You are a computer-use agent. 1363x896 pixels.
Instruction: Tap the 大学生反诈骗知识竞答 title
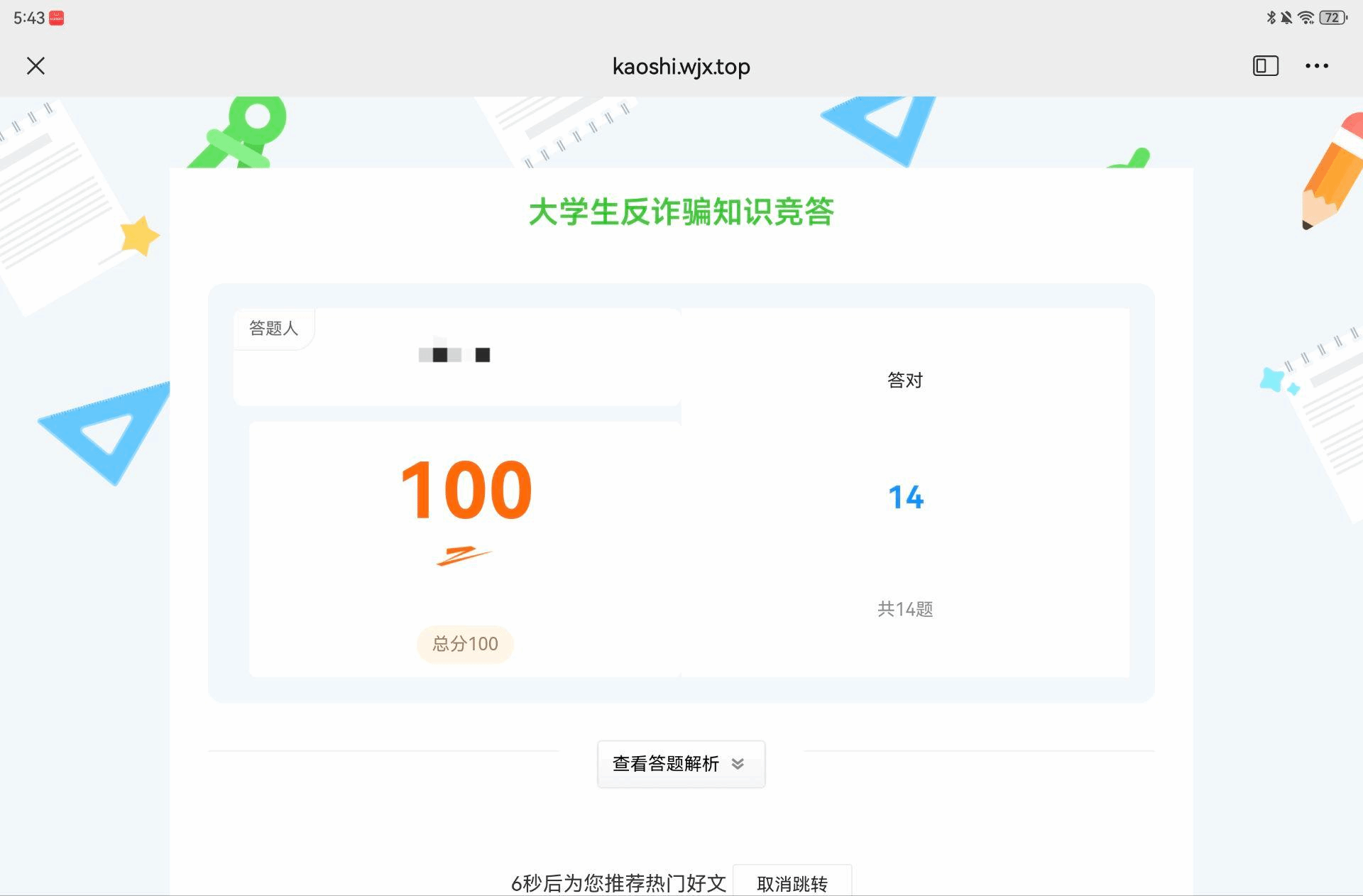pos(681,212)
